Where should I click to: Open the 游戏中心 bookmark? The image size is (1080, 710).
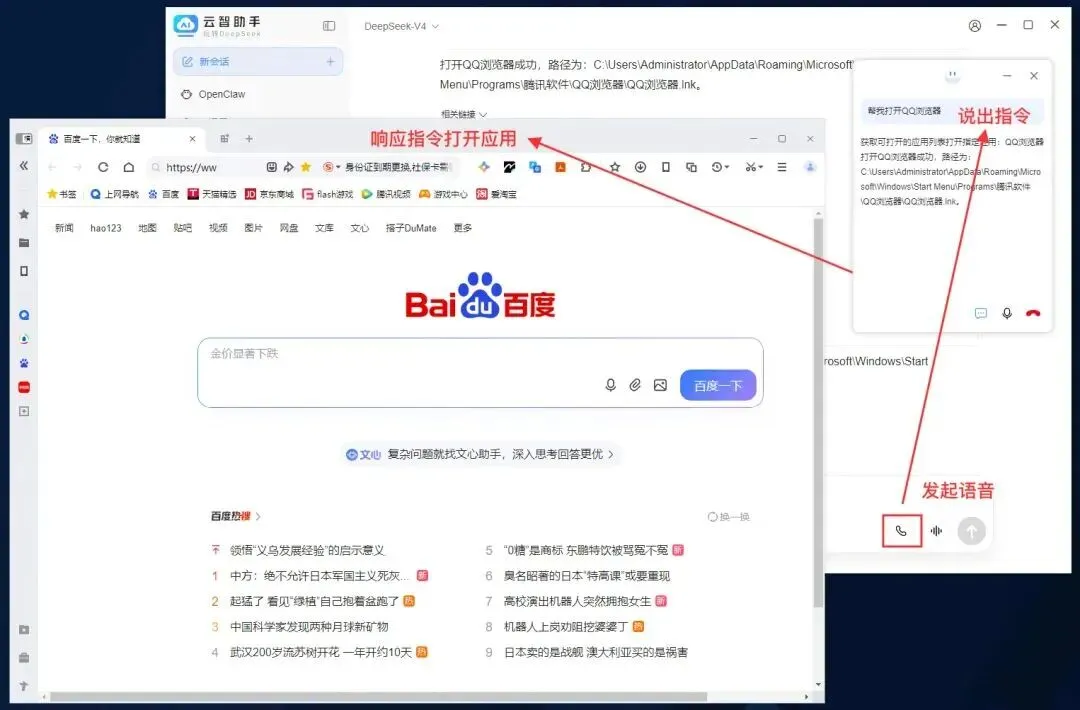click(443, 194)
